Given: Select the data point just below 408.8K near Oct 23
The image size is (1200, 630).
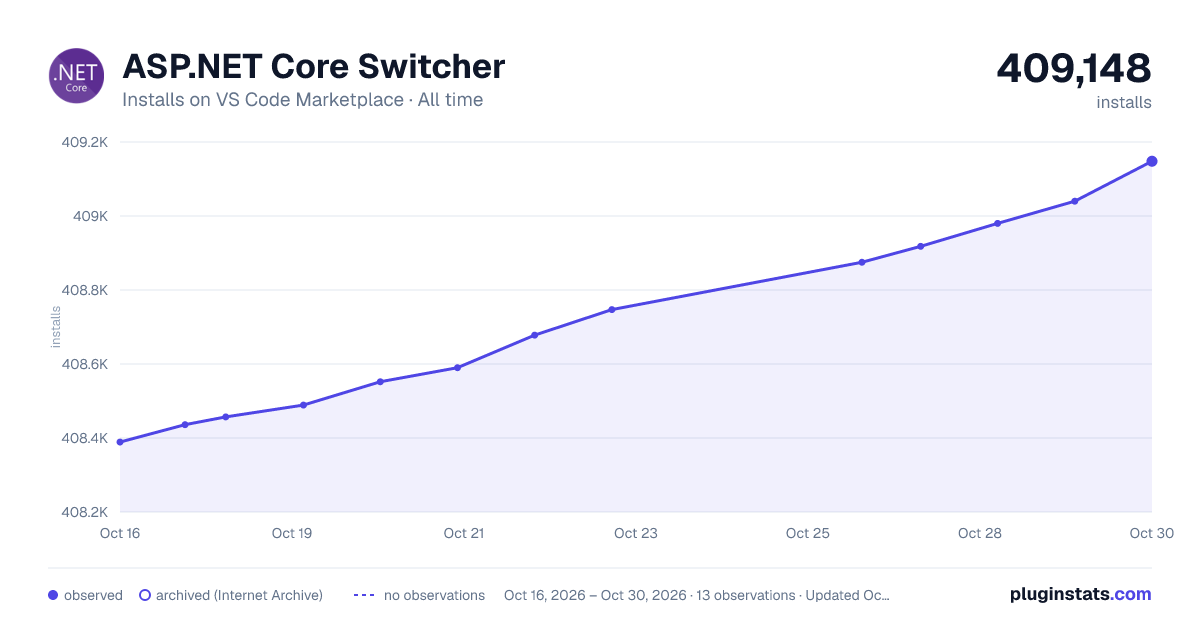Looking at the screenshot, I should pyautogui.click(x=612, y=309).
